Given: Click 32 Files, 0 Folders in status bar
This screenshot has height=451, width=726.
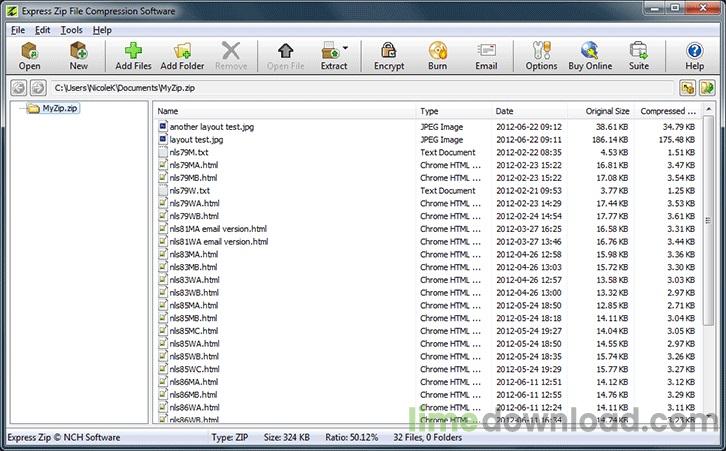Looking at the screenshot, I should pyautogui.click(x=427, y=438).
